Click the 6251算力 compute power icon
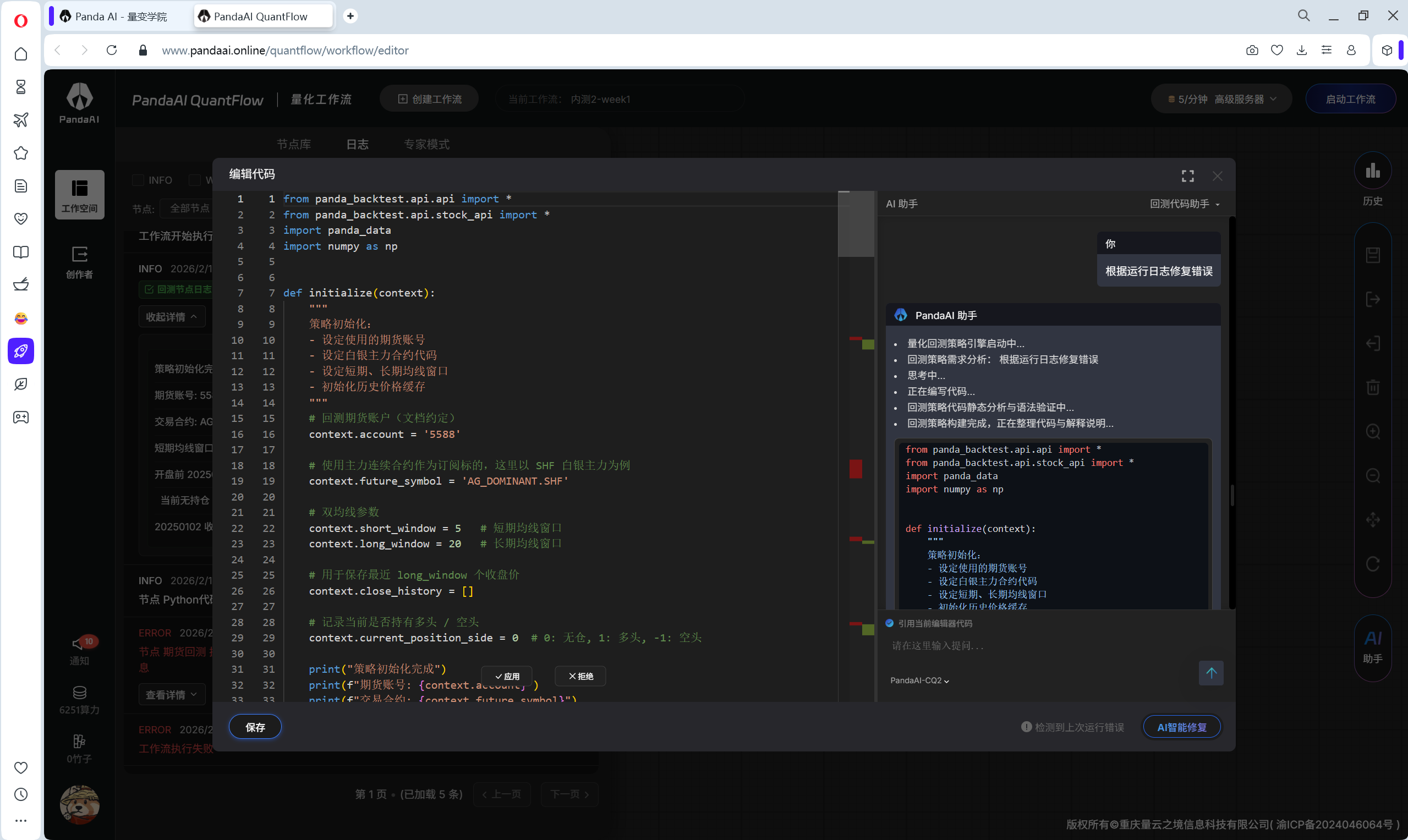 pos(79,692)
